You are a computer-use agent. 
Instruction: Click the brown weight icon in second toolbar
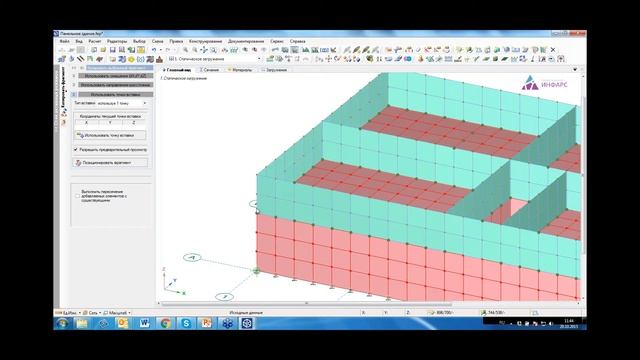click(159, 59)
